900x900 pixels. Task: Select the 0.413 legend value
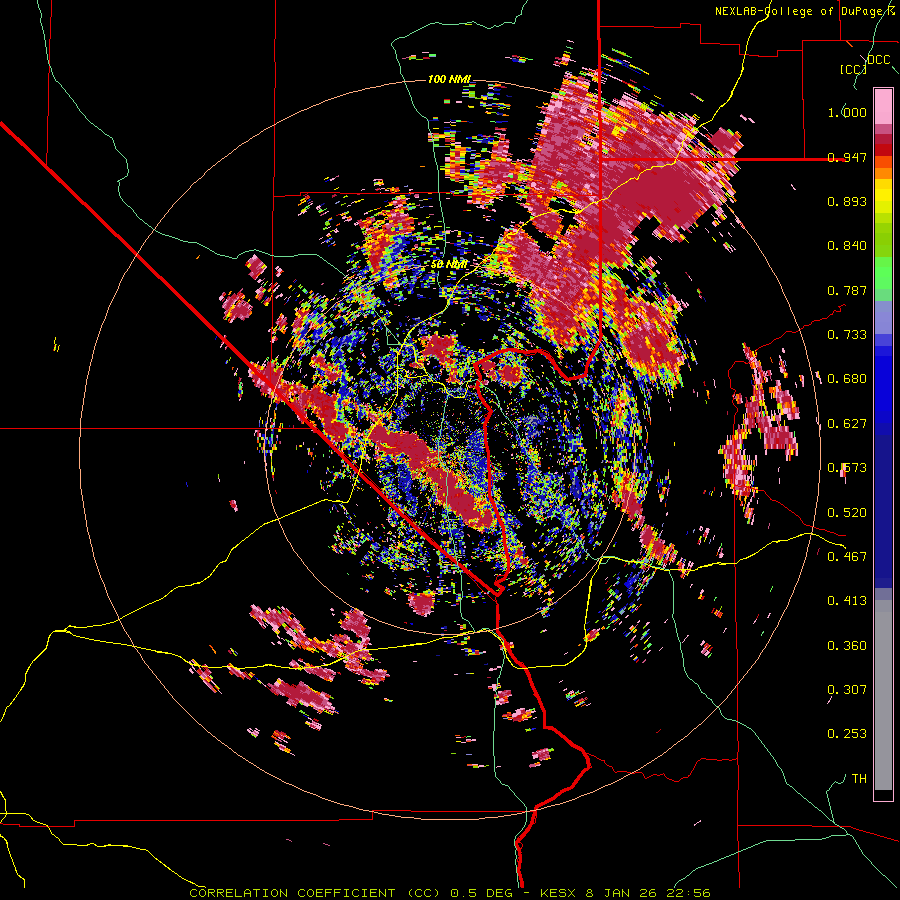coord(847,601)
